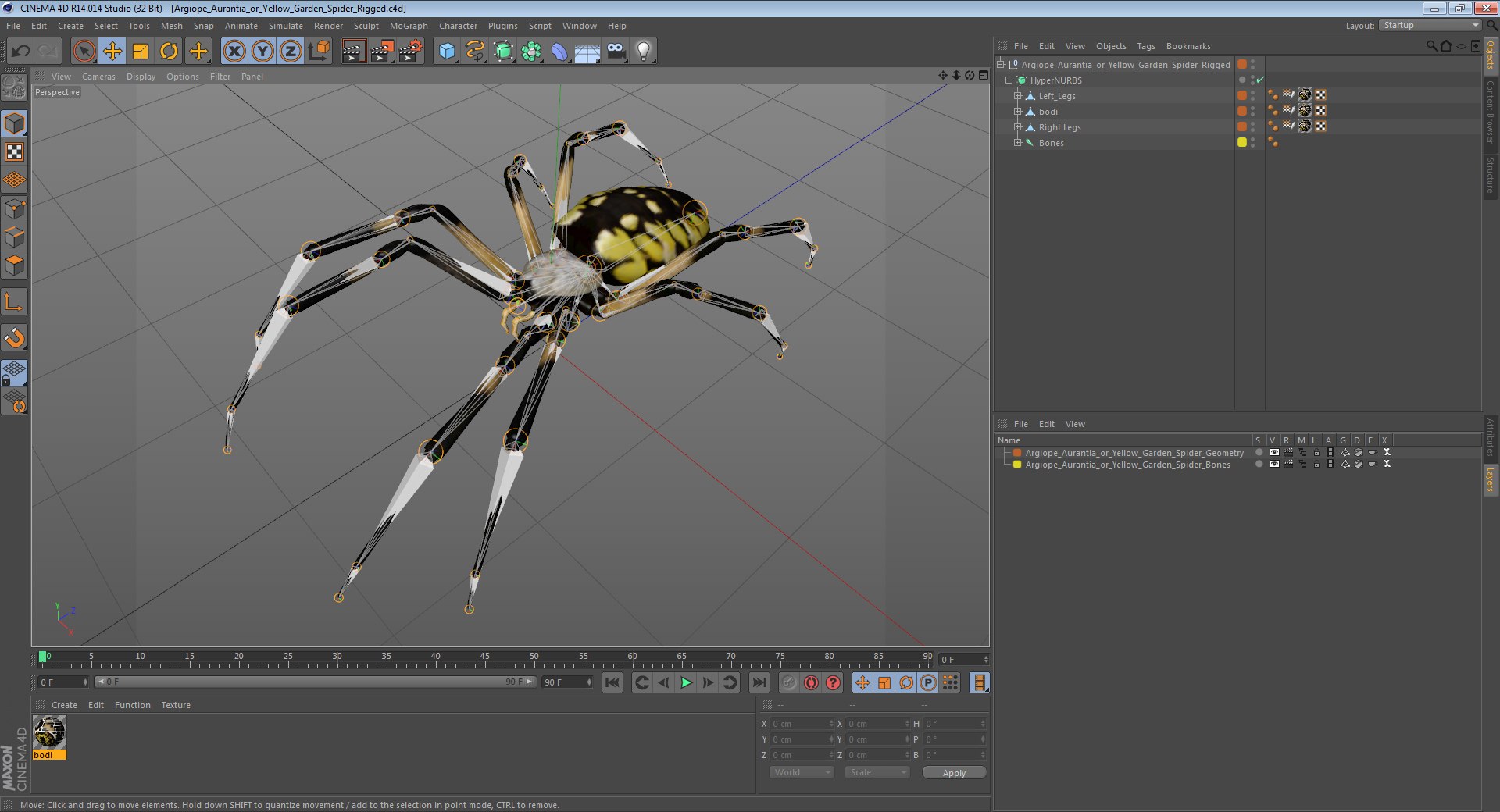Toggle snapping magnet icon
The width and height of the screenshot is (1500, 812).
point(14,337)
